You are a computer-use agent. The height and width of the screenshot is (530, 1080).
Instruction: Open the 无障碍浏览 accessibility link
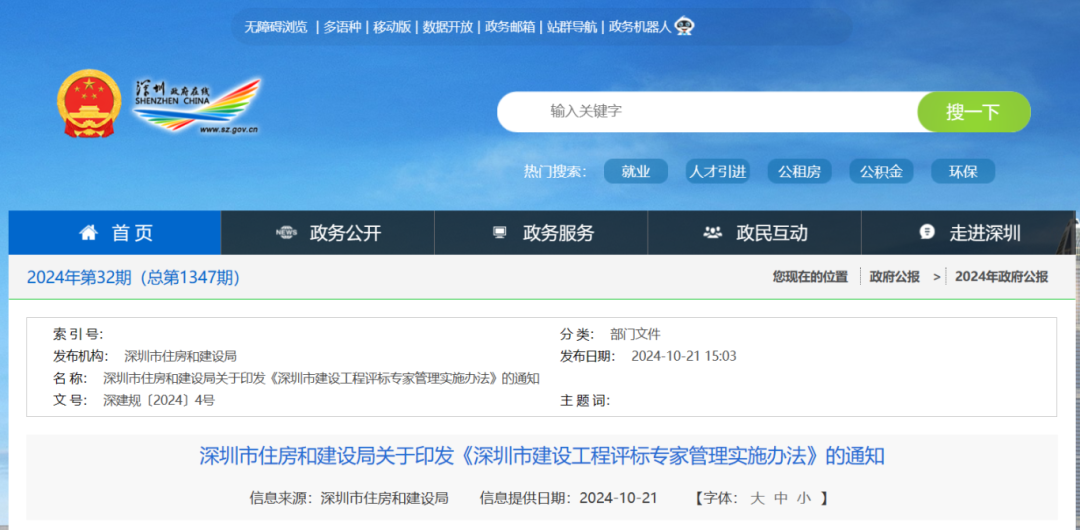tap(276, 27)
